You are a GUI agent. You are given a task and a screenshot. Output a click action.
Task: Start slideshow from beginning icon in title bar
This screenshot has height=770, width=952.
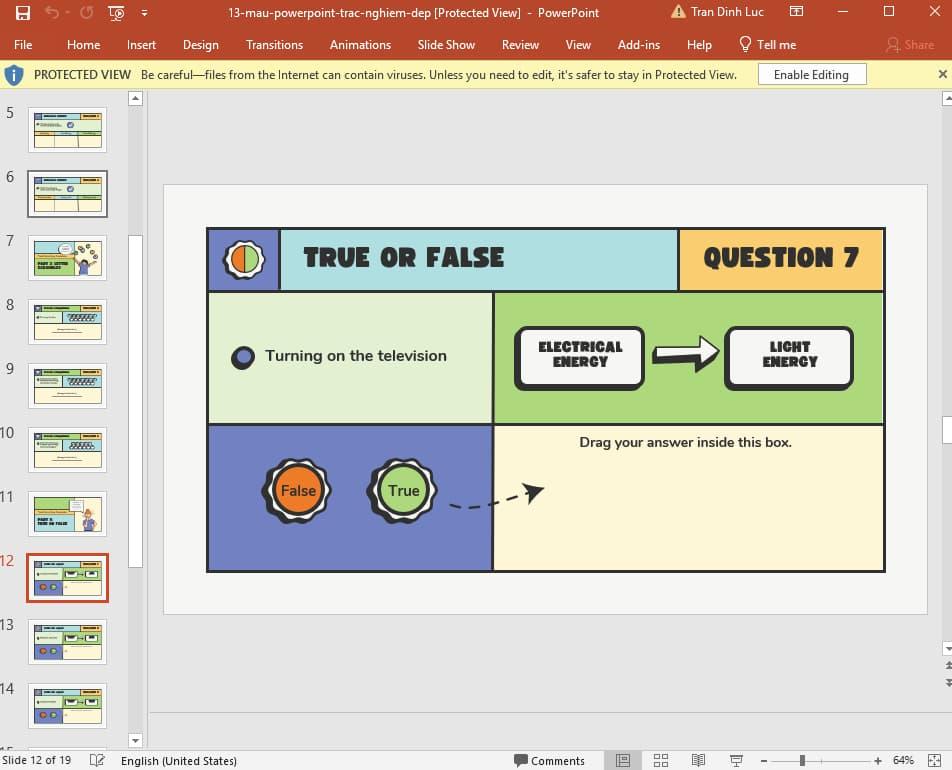(x=116, y=13)
